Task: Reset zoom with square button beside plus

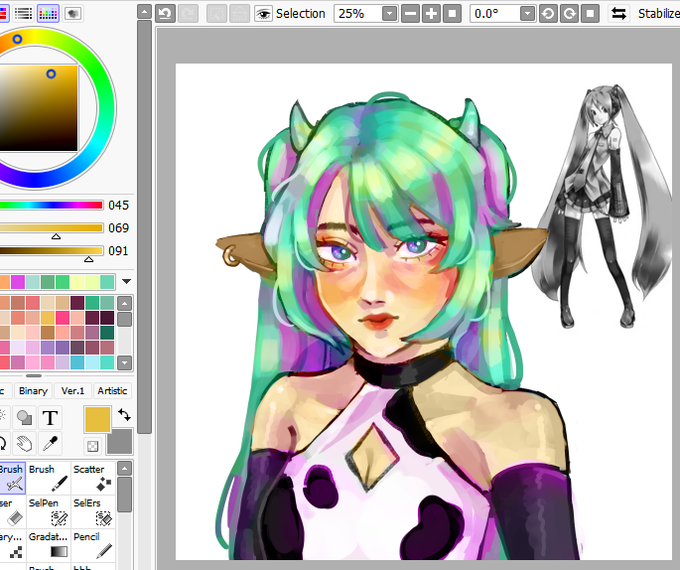Action: pyautogui.click(x=452, y=14)
